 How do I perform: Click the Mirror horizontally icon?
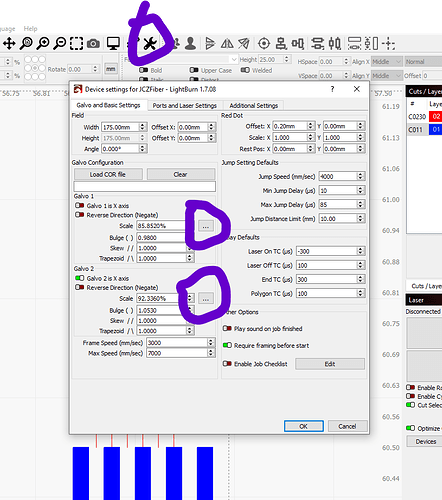click(x=227, y=43)
